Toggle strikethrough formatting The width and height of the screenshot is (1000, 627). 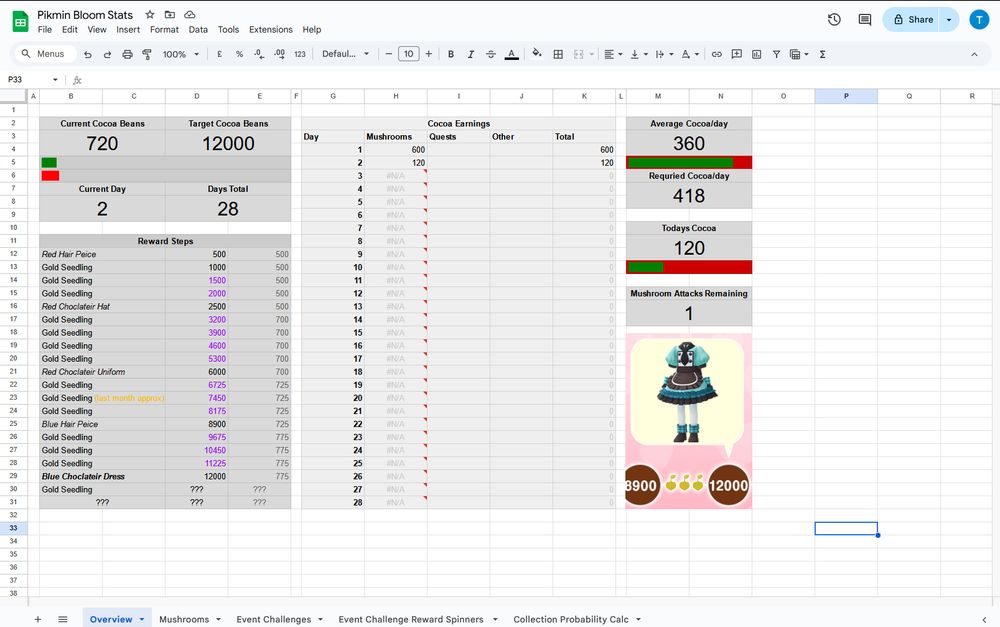click(x=490, y=54)
